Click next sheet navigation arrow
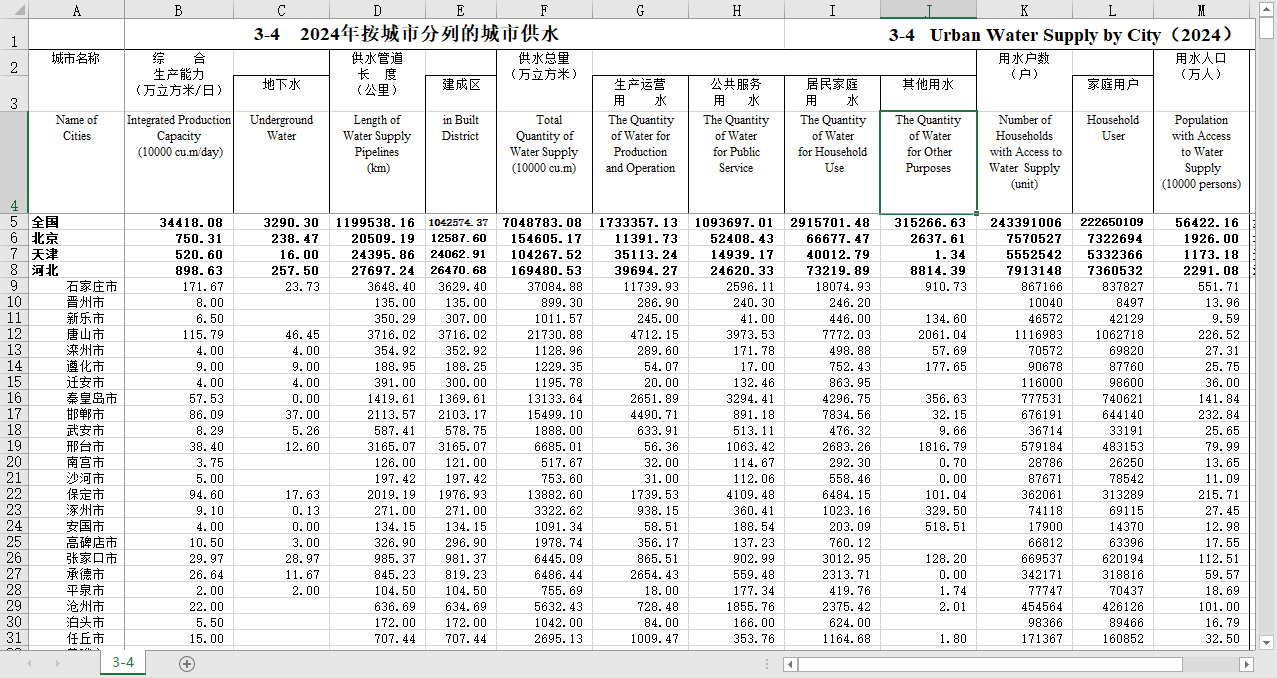Screen dimensions: 1277x678 click(x=56, y=663)
